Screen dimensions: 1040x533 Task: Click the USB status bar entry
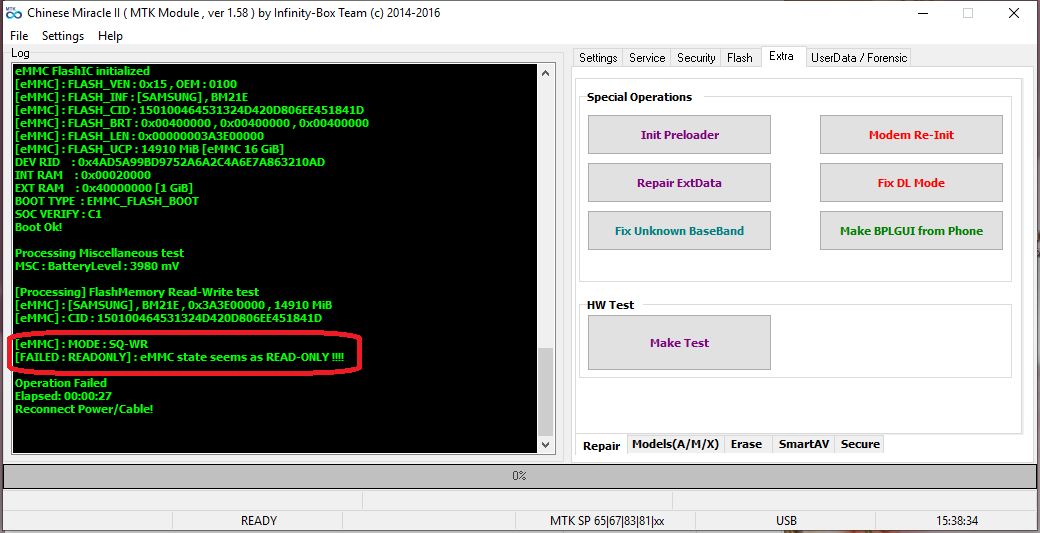point(787,520)
